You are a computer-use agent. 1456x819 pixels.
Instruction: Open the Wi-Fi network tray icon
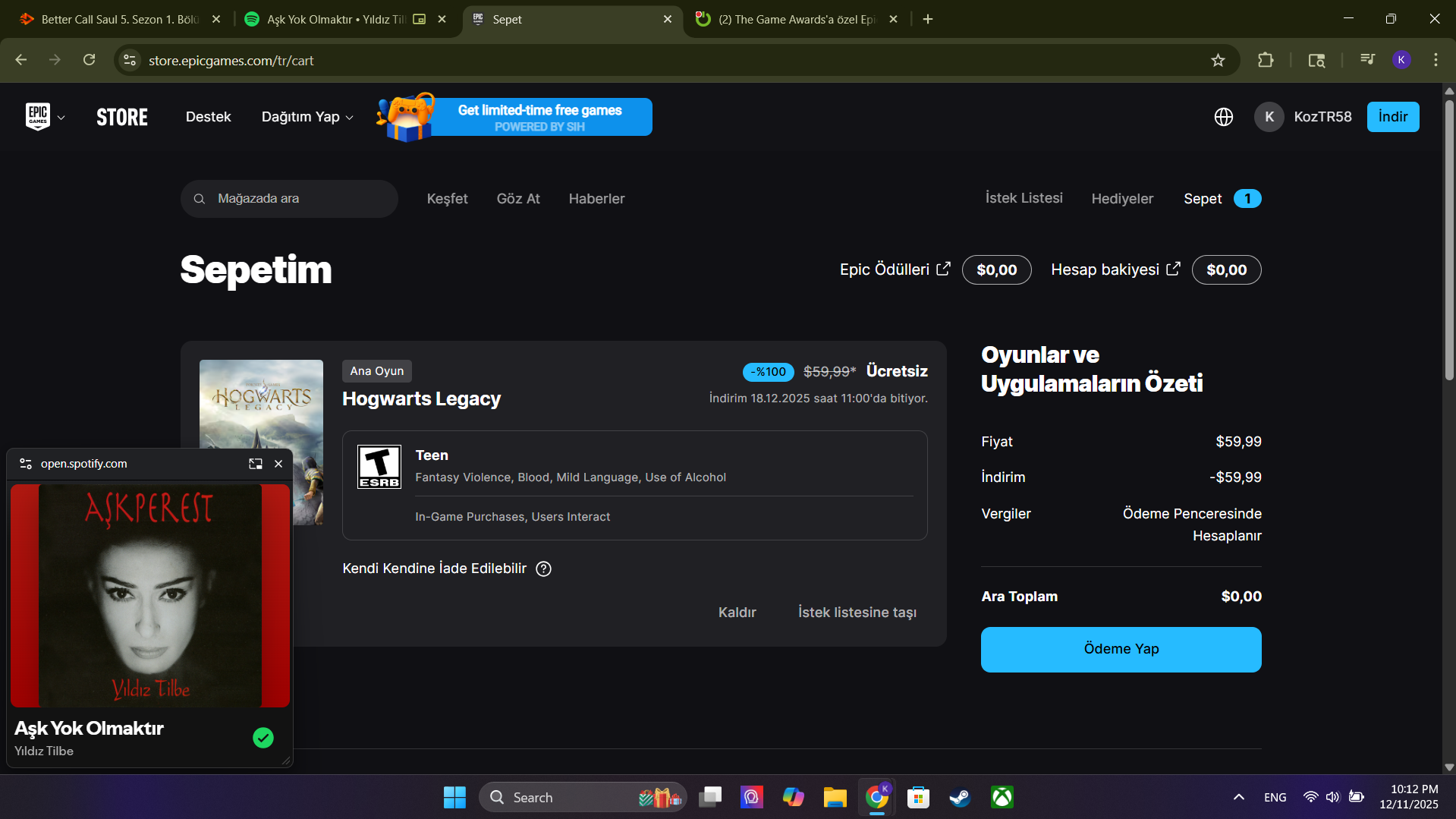[1310, 798]
